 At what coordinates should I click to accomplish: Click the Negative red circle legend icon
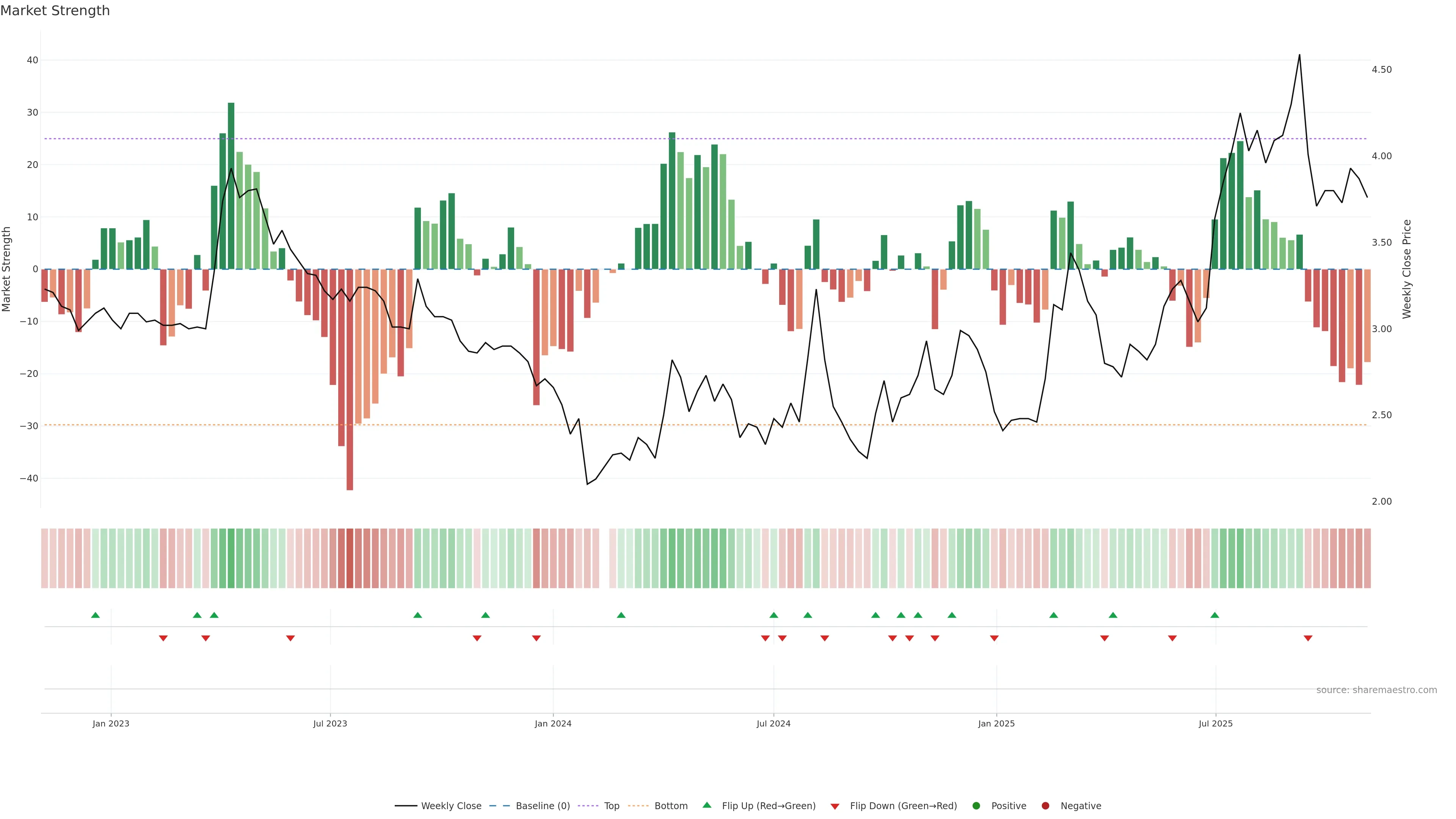tap(1045, 806)
